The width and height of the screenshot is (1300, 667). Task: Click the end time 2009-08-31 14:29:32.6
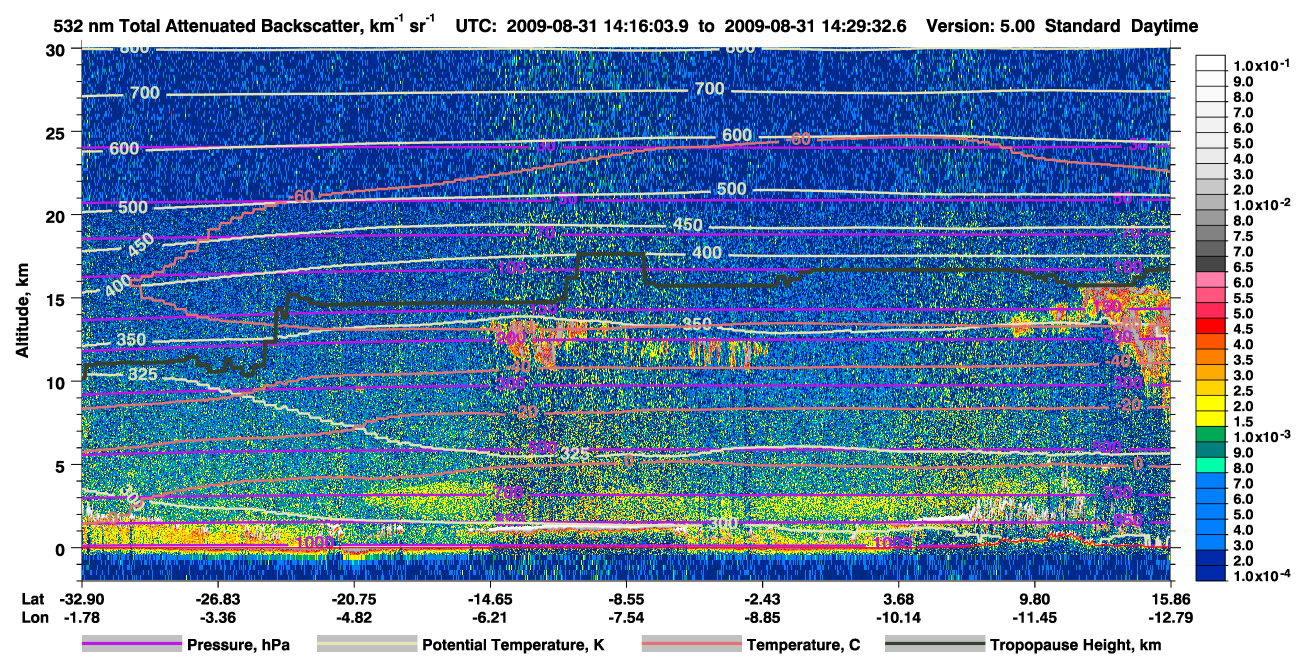815,26
